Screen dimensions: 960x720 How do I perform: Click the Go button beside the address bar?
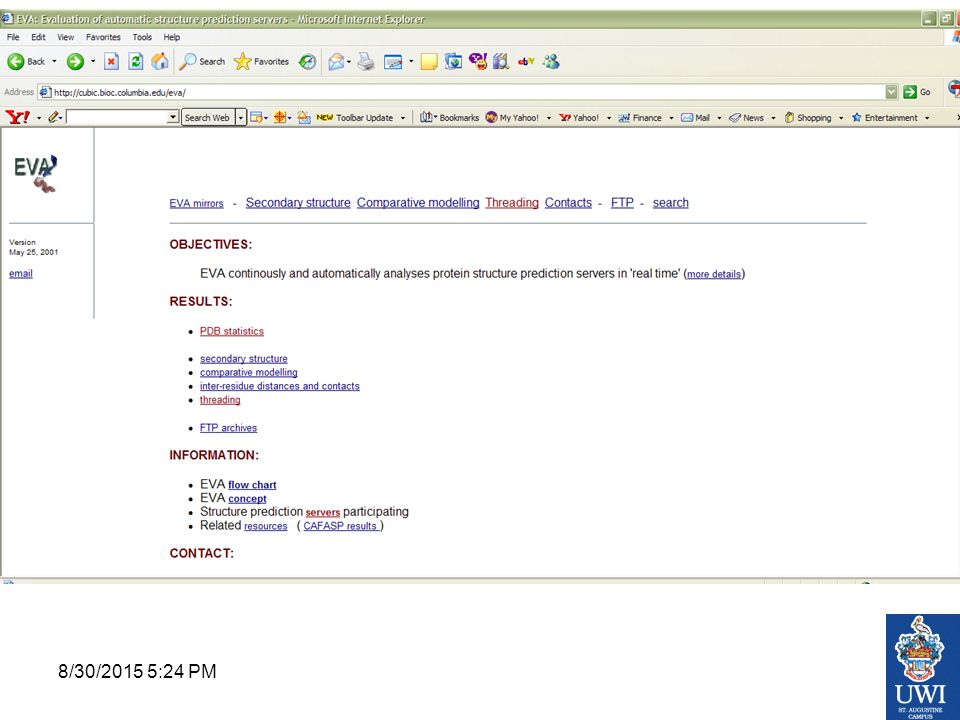click(x=917, y=92)
